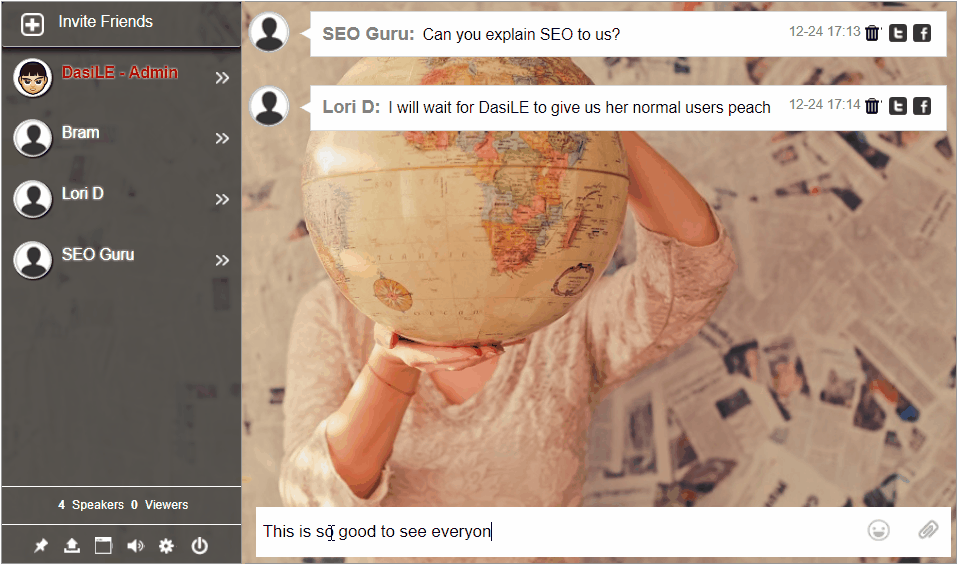This screenshot has width=958, height=565.
Task: Click the upload icon in bottom toolbar
Action: click(72, 545)
